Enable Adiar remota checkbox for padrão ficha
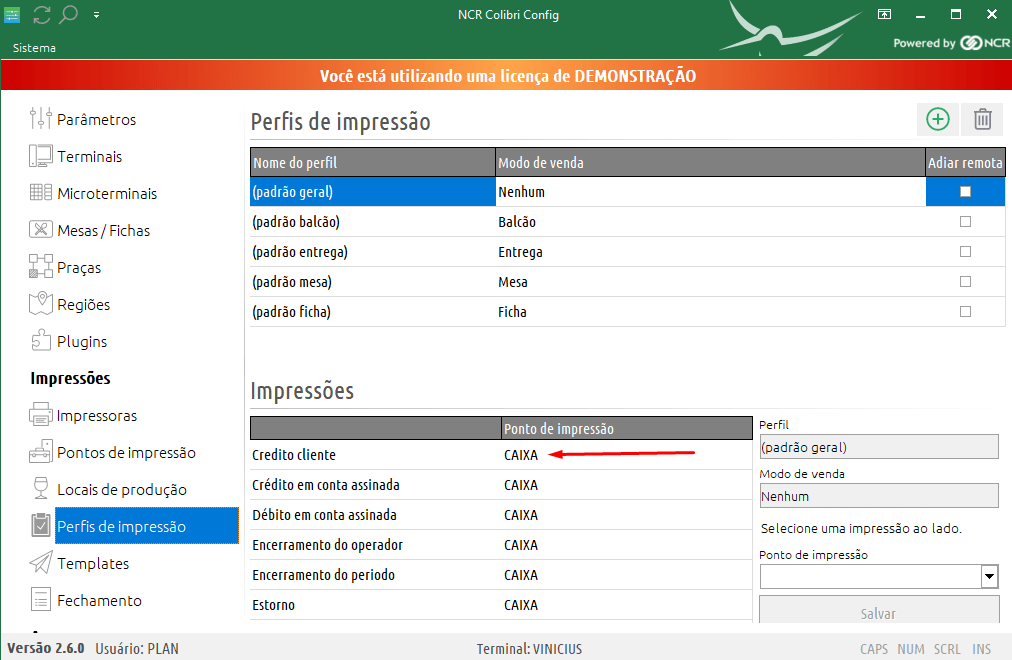This screenshot has width=1012, height=660. click(x=965, y=311)
